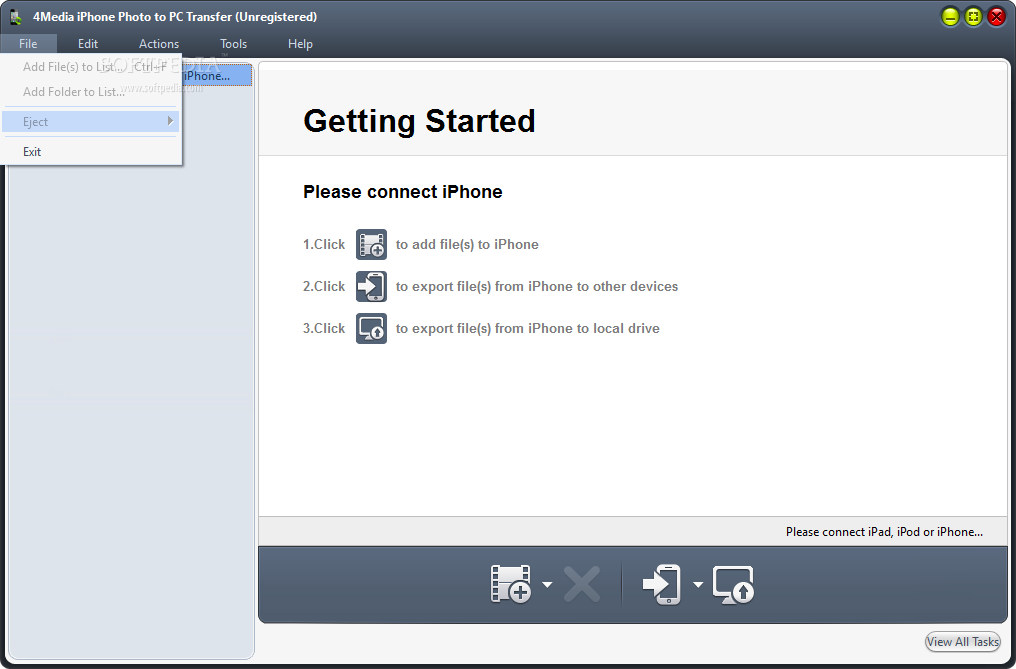Expand the Eject submenu
1016x669 pixels.
91,121
